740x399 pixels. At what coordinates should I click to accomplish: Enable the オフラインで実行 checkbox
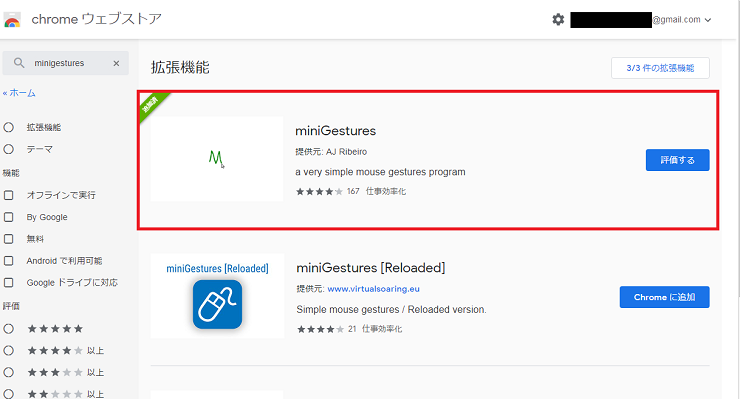click(x=8, y=195)
